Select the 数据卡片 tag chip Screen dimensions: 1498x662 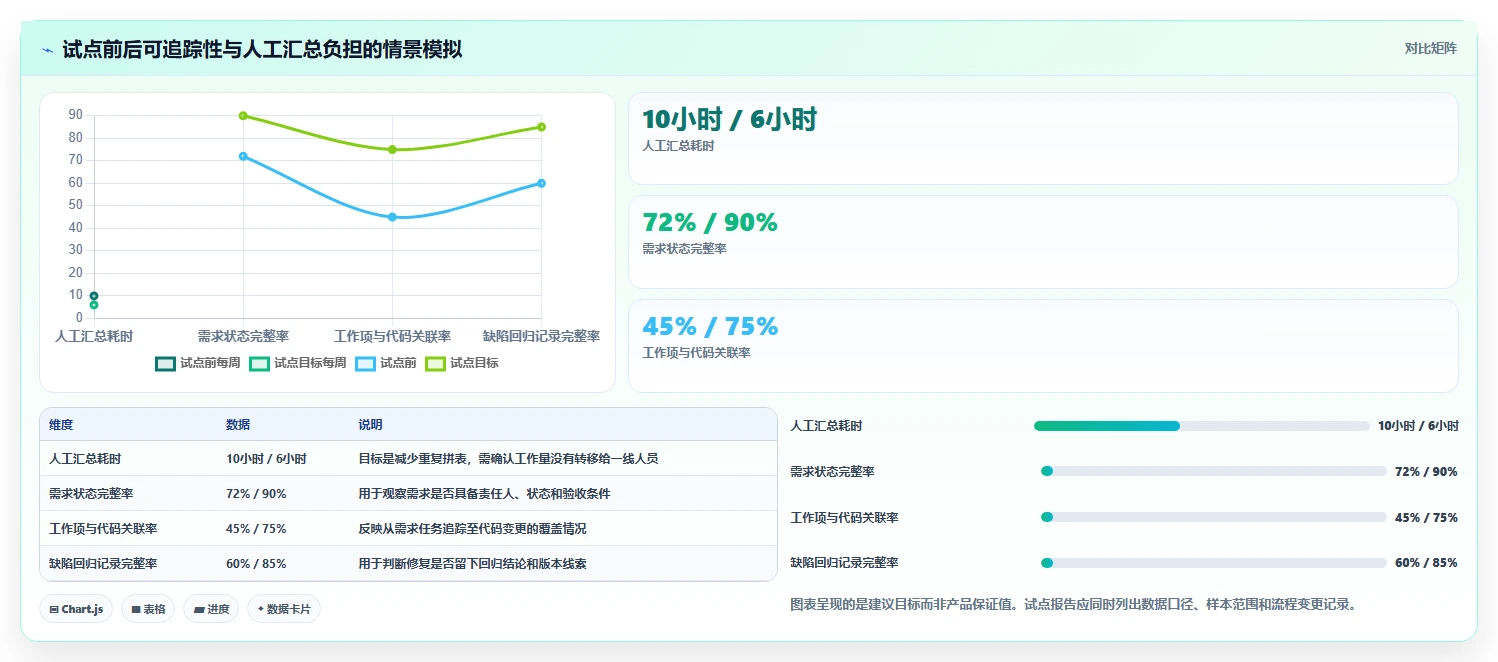[284, 609]
